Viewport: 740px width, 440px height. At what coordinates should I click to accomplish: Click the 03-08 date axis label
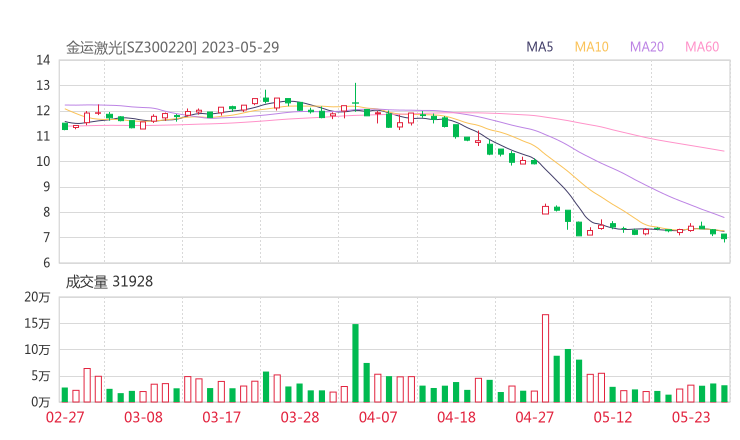coord(143,417)
